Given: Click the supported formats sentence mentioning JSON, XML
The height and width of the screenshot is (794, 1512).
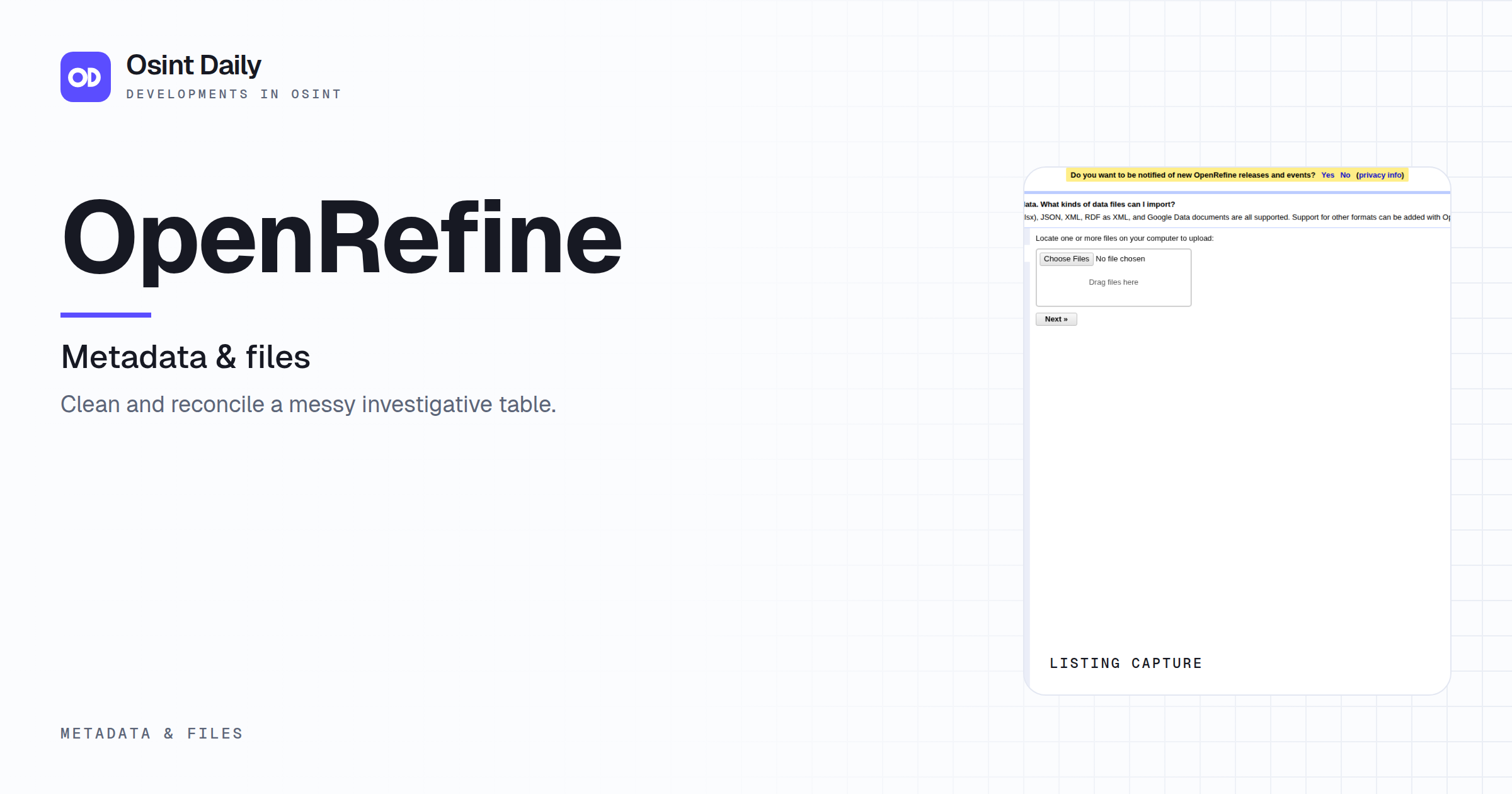Looking at the screenshot, I should [1237, 217].
